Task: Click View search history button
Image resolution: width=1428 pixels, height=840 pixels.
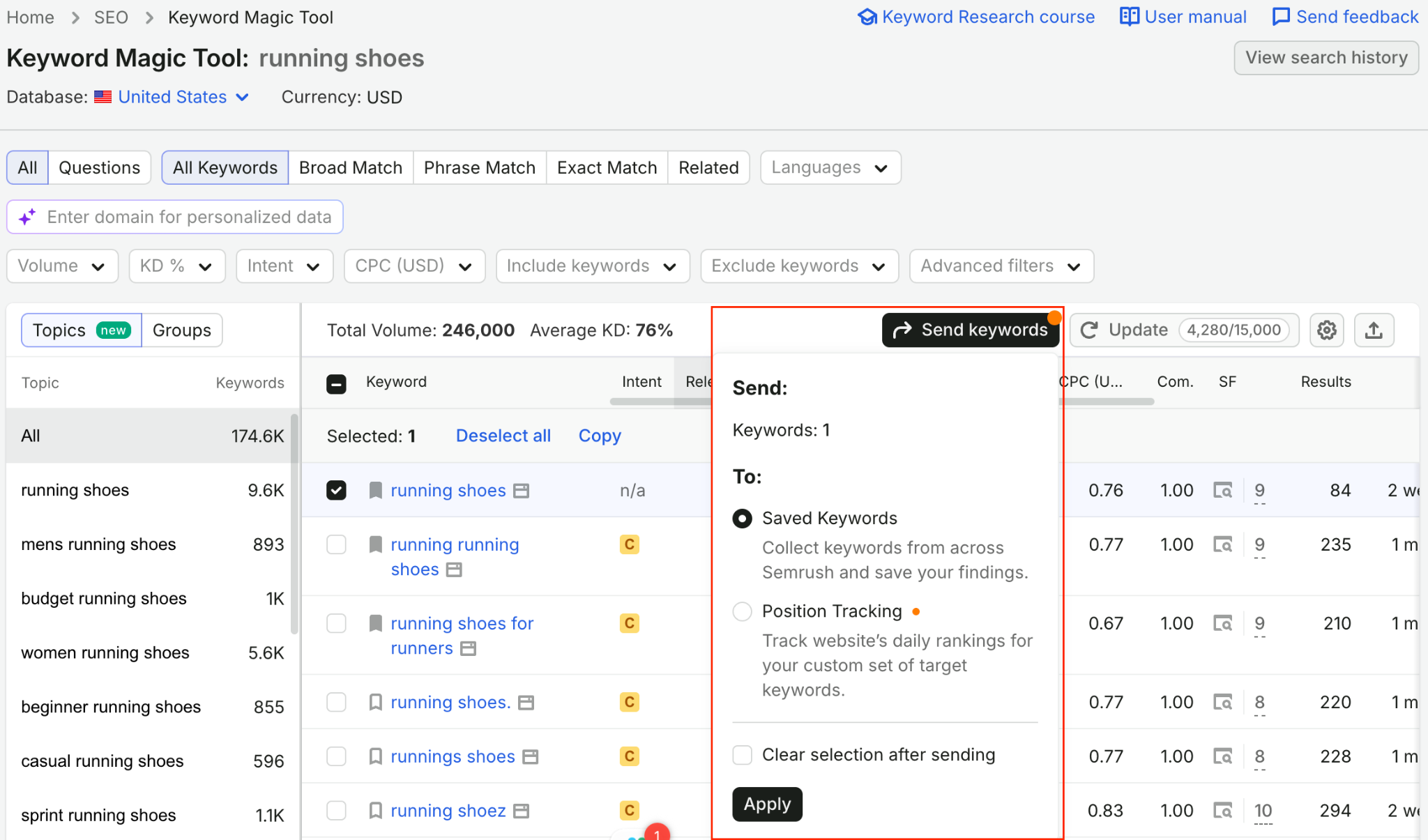Action: [x=1326, y=58]
